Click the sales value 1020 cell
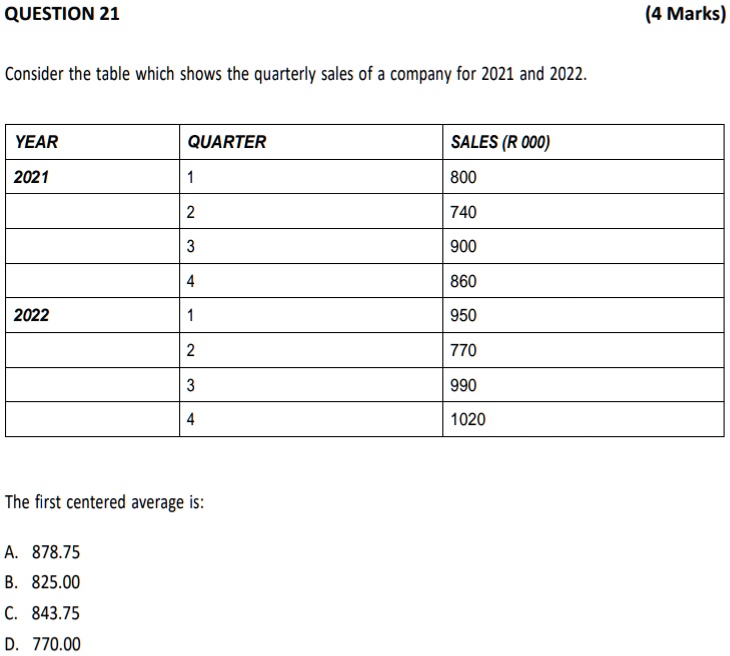Image resolution: width=730 pixels, height=656 pixels. [x=583, y=419]
